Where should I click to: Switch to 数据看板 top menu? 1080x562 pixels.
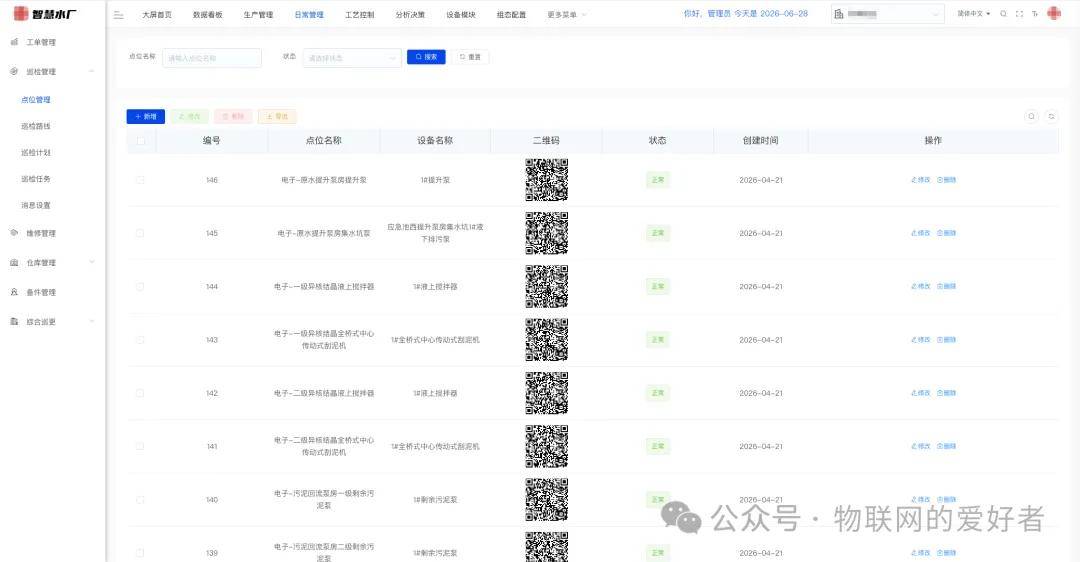tap(207, 14)
